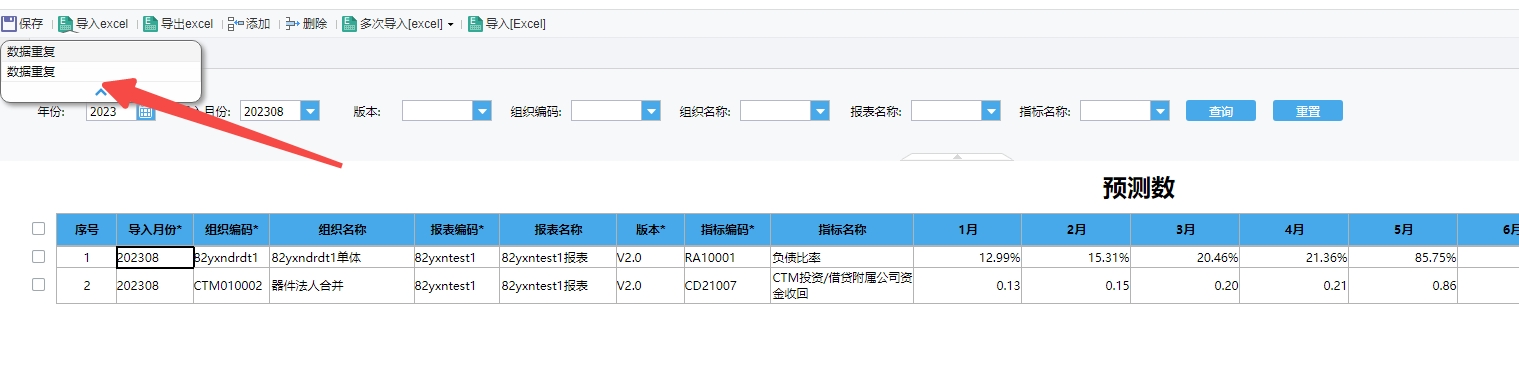The height and width of the screenshot is (391, 1519).
Task: Select the 82yxndrdt1单体 cell
Action: tap(341, 257)
